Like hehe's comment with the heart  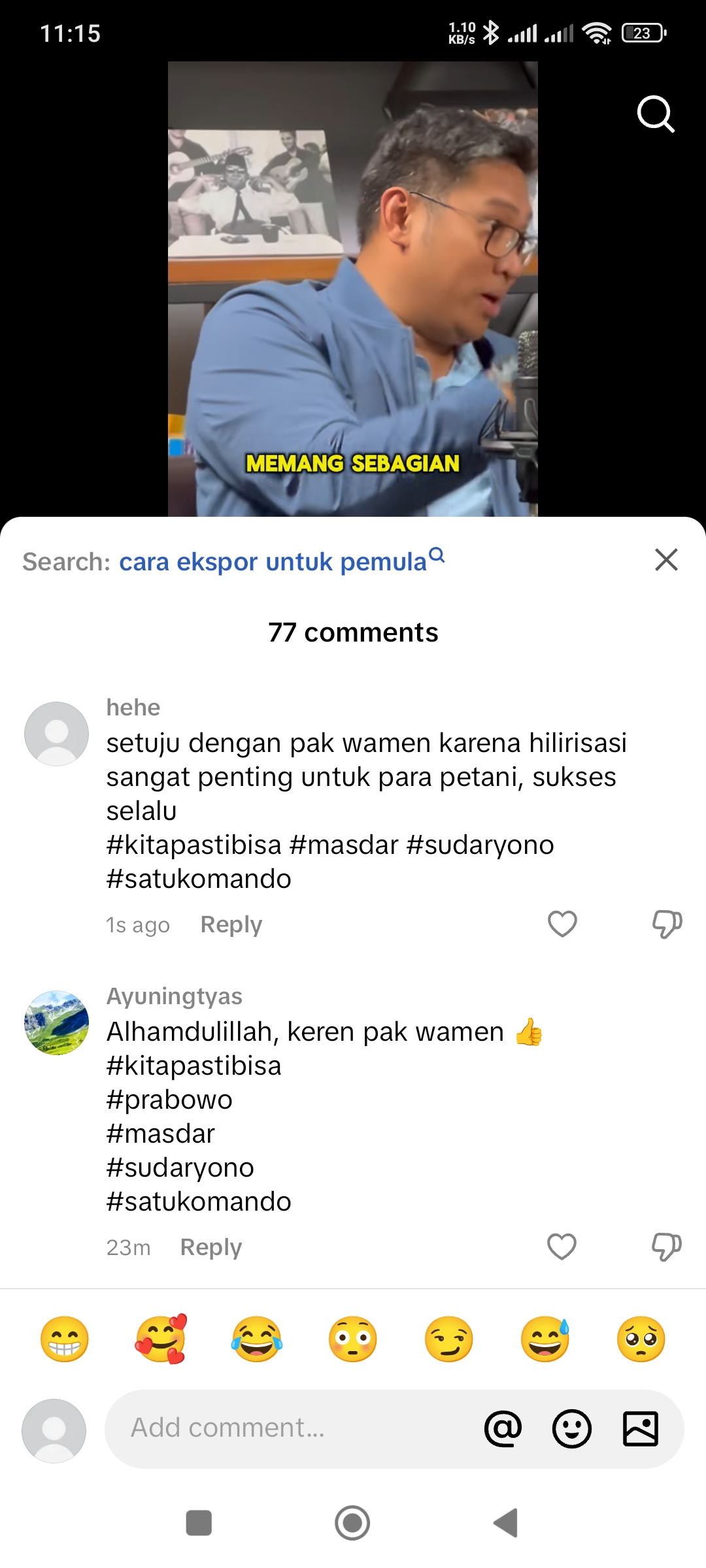562,924
